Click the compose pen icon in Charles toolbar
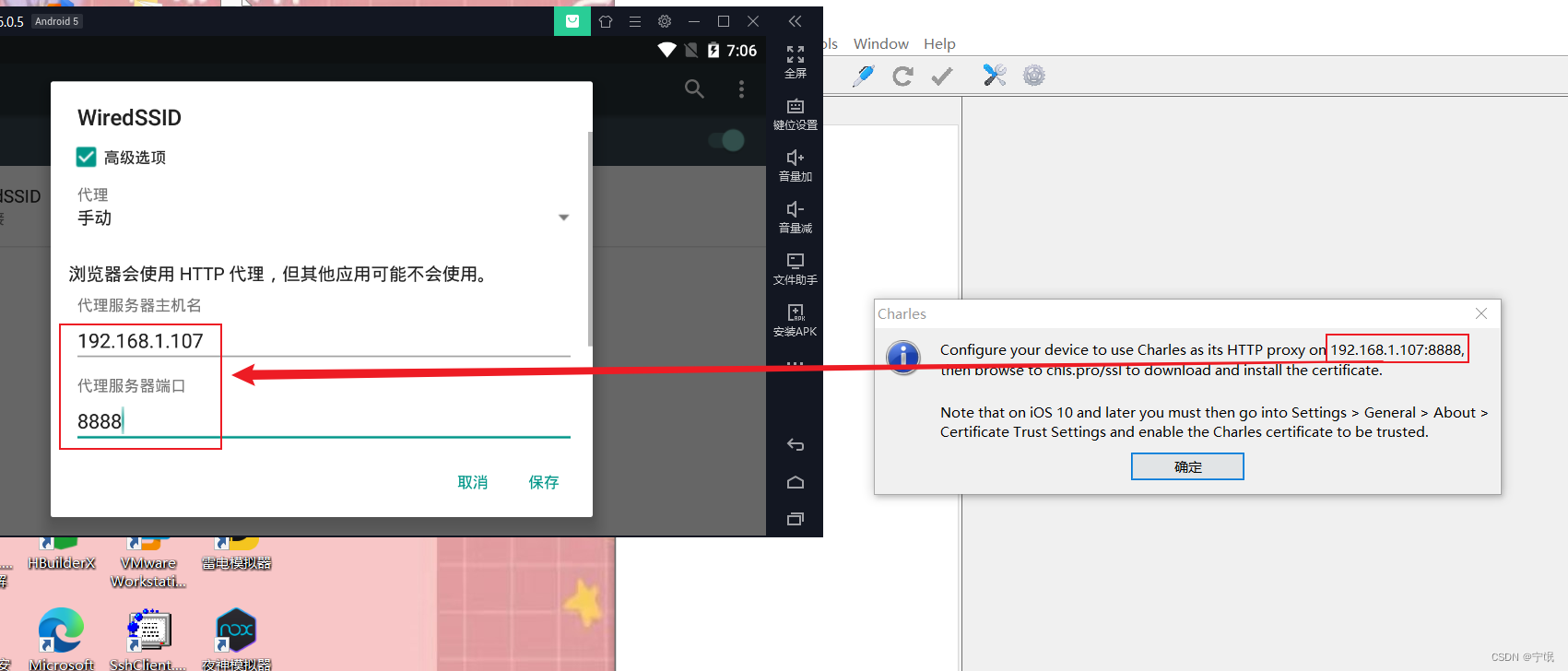The width and height of the screenshot is (1568, 671). [863, 76]
